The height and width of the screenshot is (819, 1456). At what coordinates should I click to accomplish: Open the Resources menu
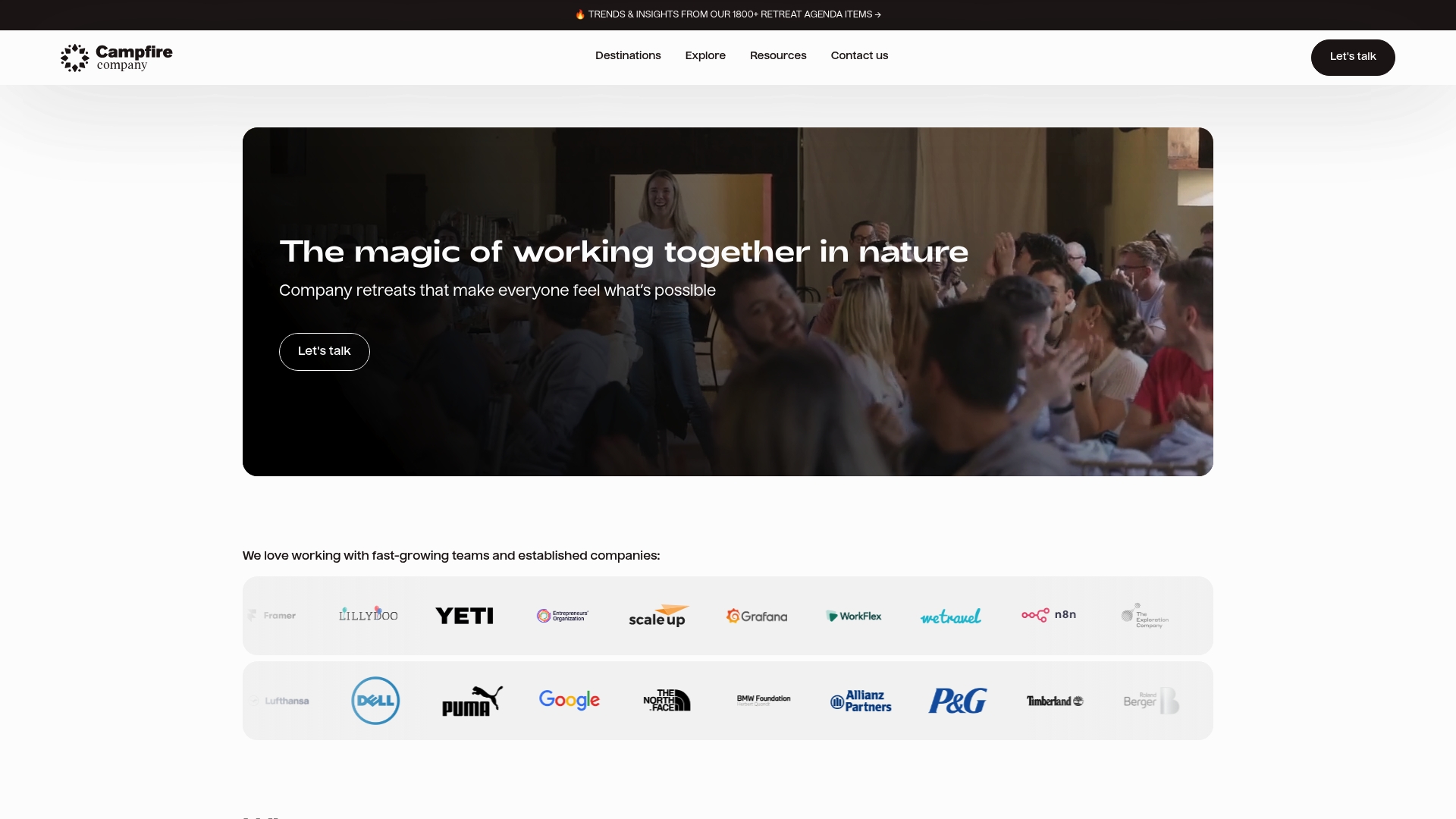pos(778,56)
